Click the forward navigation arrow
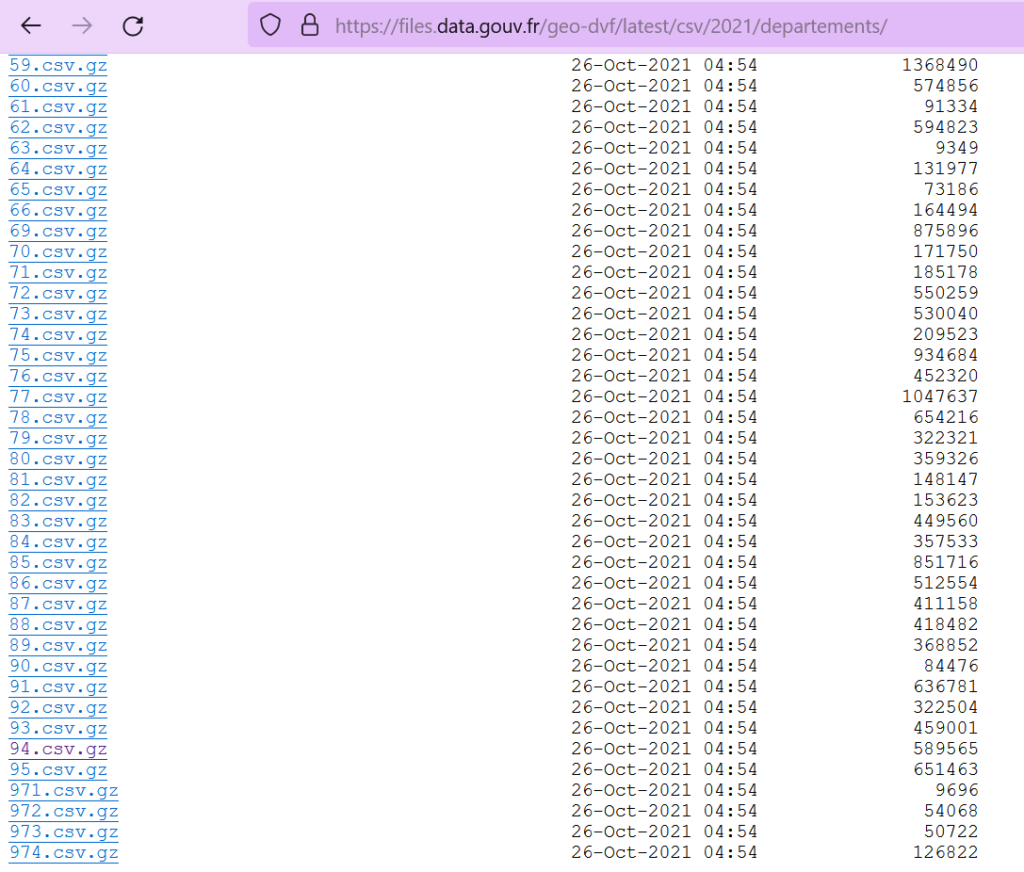This screenshot has width=1024, height=872. coord(82,26)
